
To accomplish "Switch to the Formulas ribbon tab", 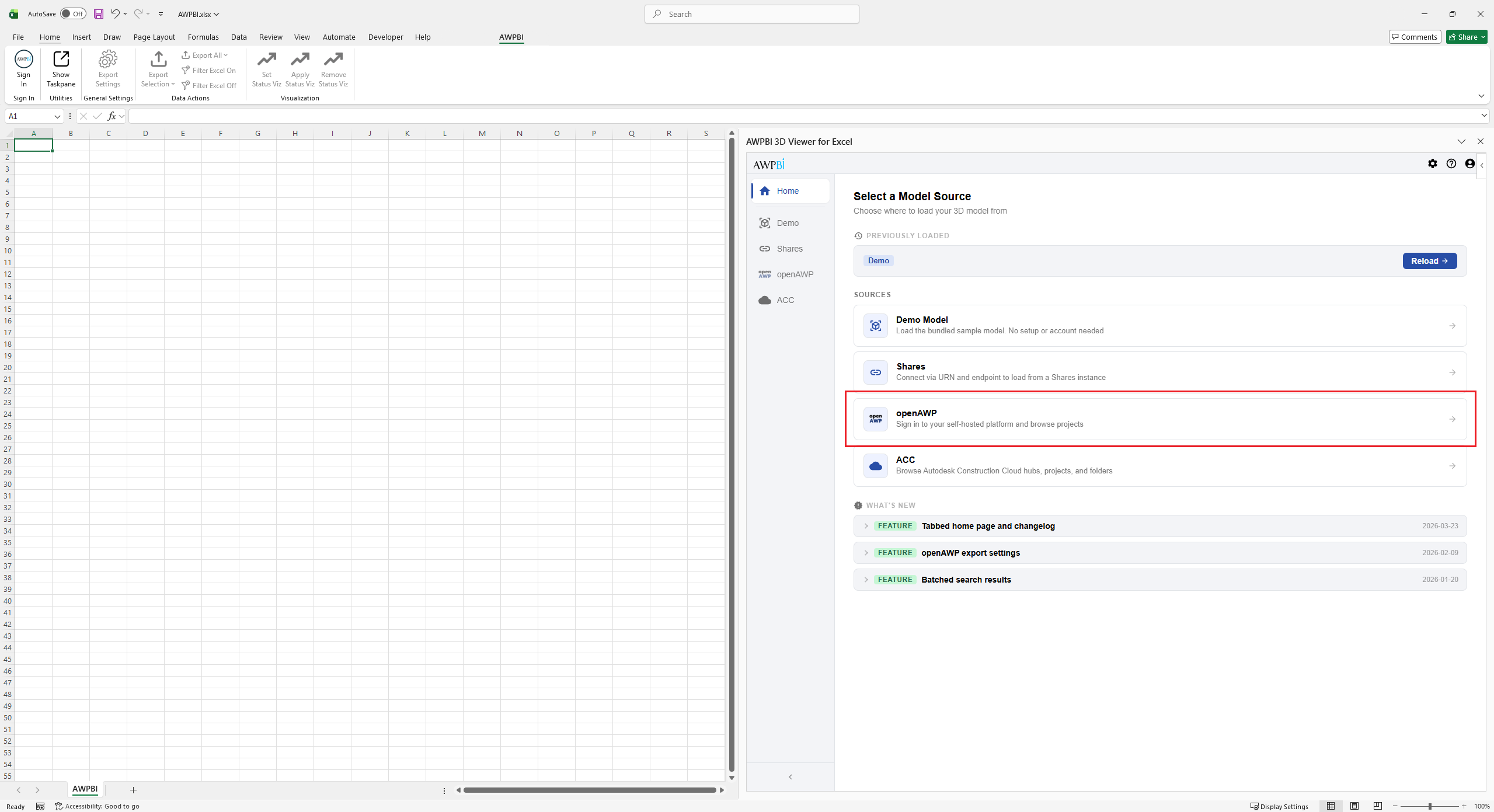I will pyautogui.click(x=203, y=37).
